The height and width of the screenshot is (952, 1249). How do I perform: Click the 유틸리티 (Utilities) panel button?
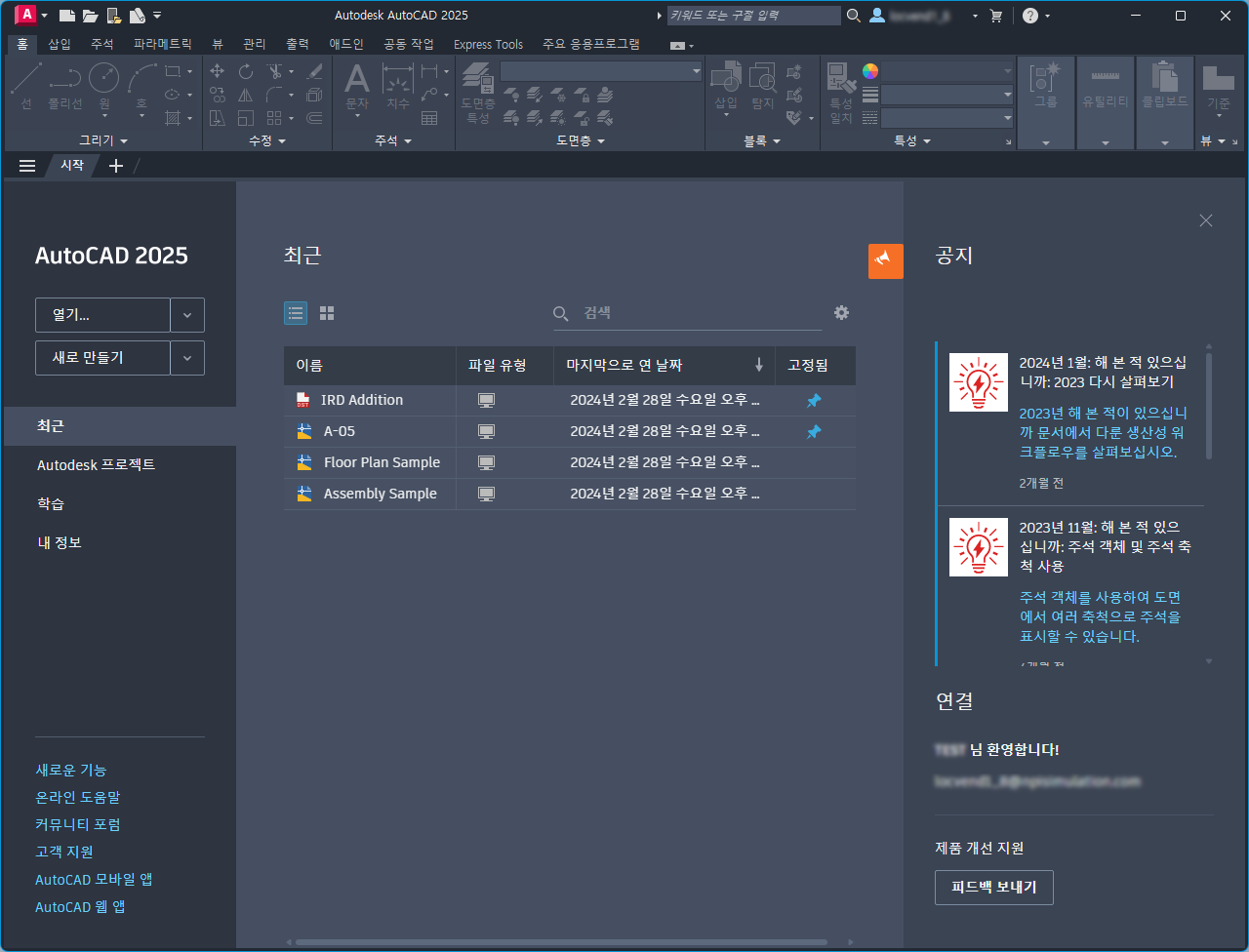tap(1106, 102)
